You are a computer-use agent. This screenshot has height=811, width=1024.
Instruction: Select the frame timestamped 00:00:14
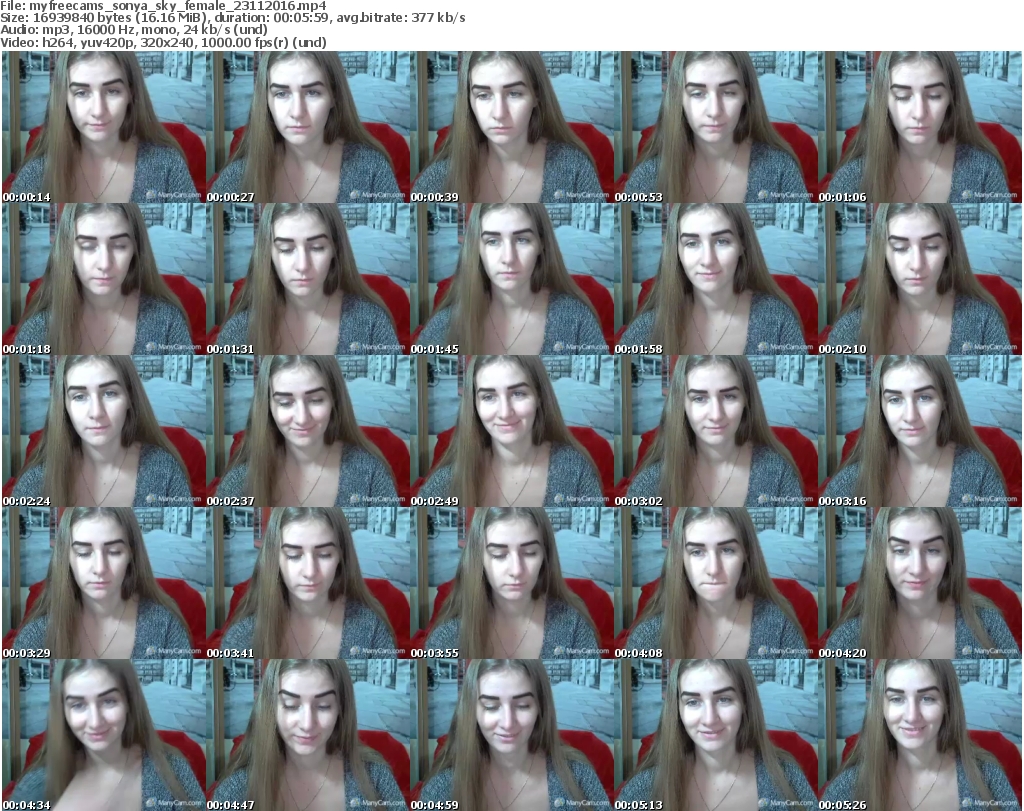(103, 127)
